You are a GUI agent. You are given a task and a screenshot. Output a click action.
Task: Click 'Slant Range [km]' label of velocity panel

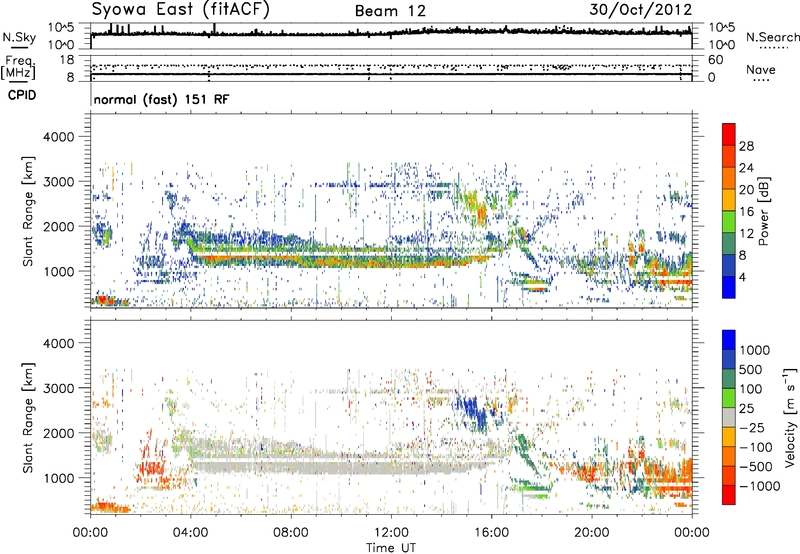pos(28,417)
